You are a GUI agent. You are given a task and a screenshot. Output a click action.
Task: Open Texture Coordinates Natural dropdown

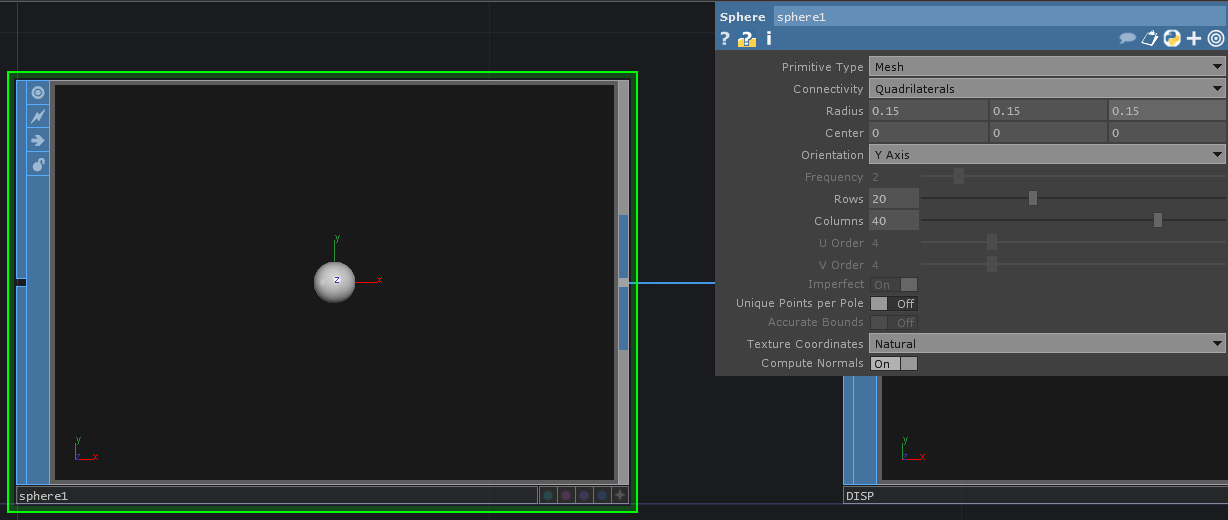coord(1046,344)
